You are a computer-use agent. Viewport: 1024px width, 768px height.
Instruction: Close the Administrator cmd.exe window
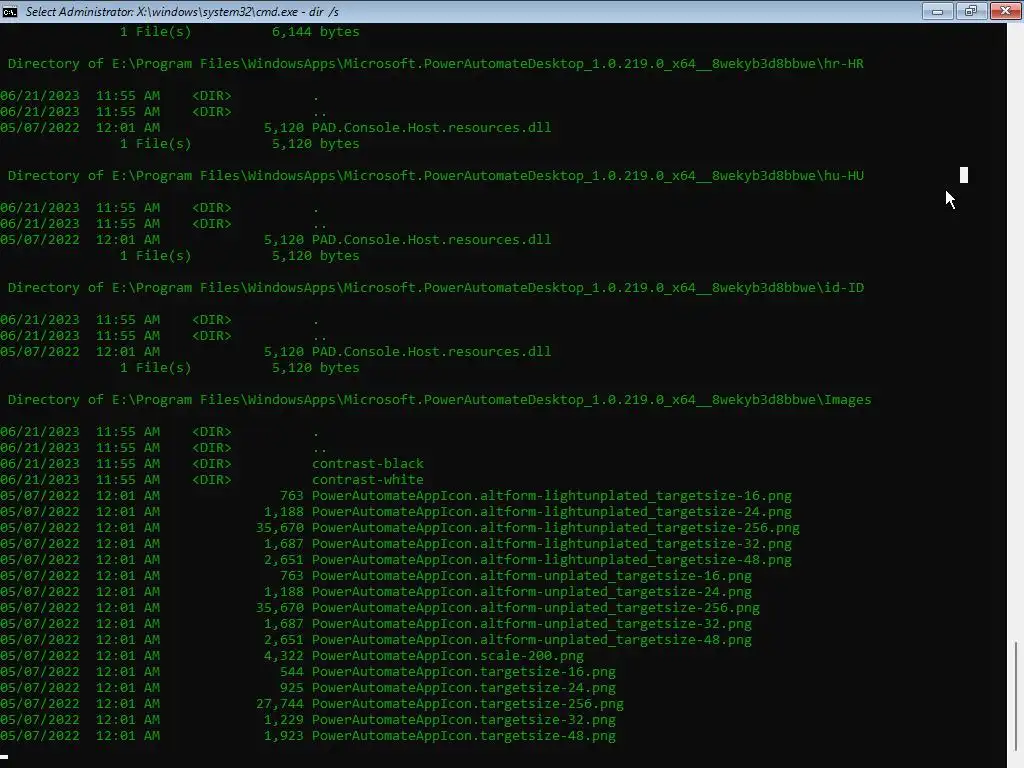tap(1006, 11)
